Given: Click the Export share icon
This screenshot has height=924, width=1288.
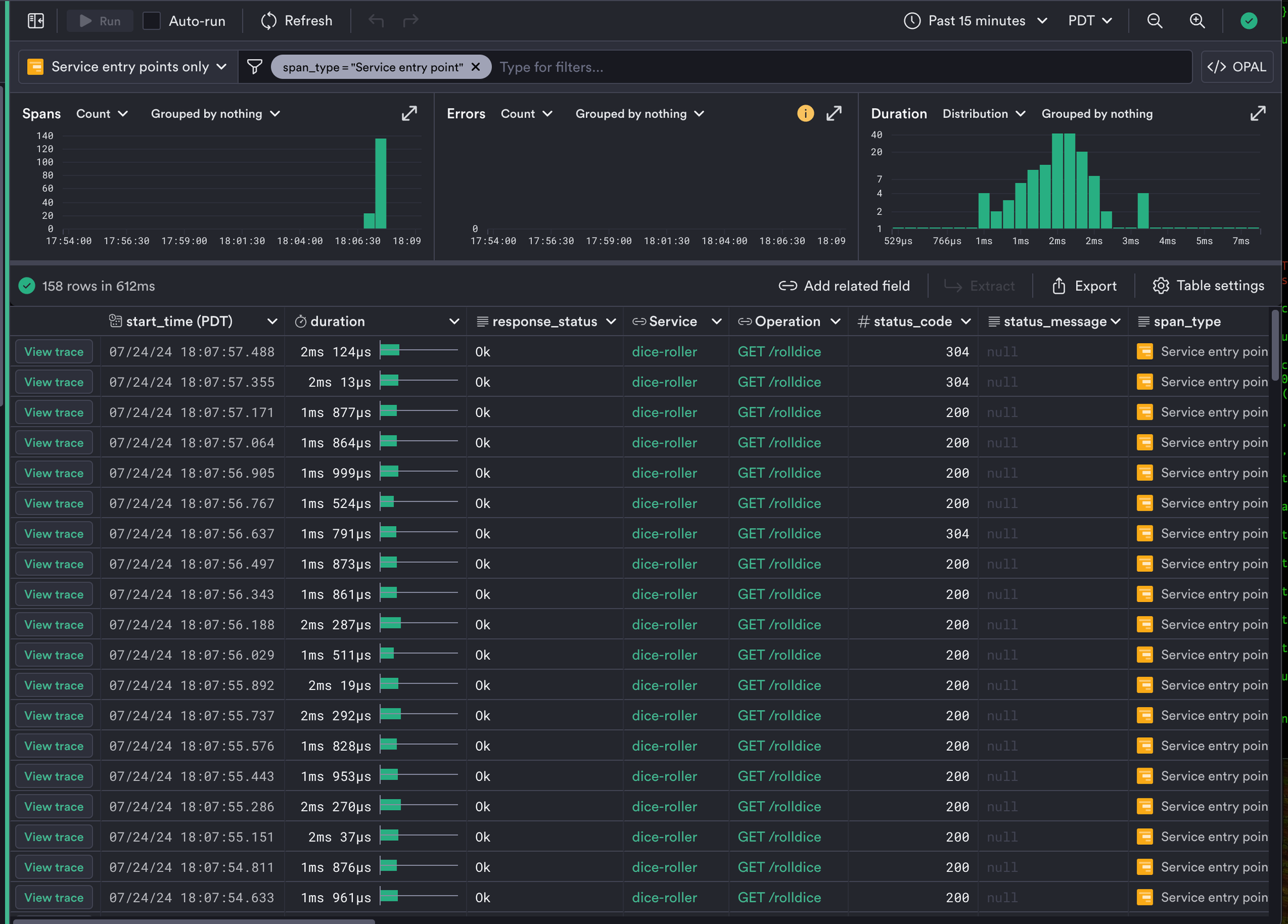Looking at the screenshot, I should coord(1059,286).
